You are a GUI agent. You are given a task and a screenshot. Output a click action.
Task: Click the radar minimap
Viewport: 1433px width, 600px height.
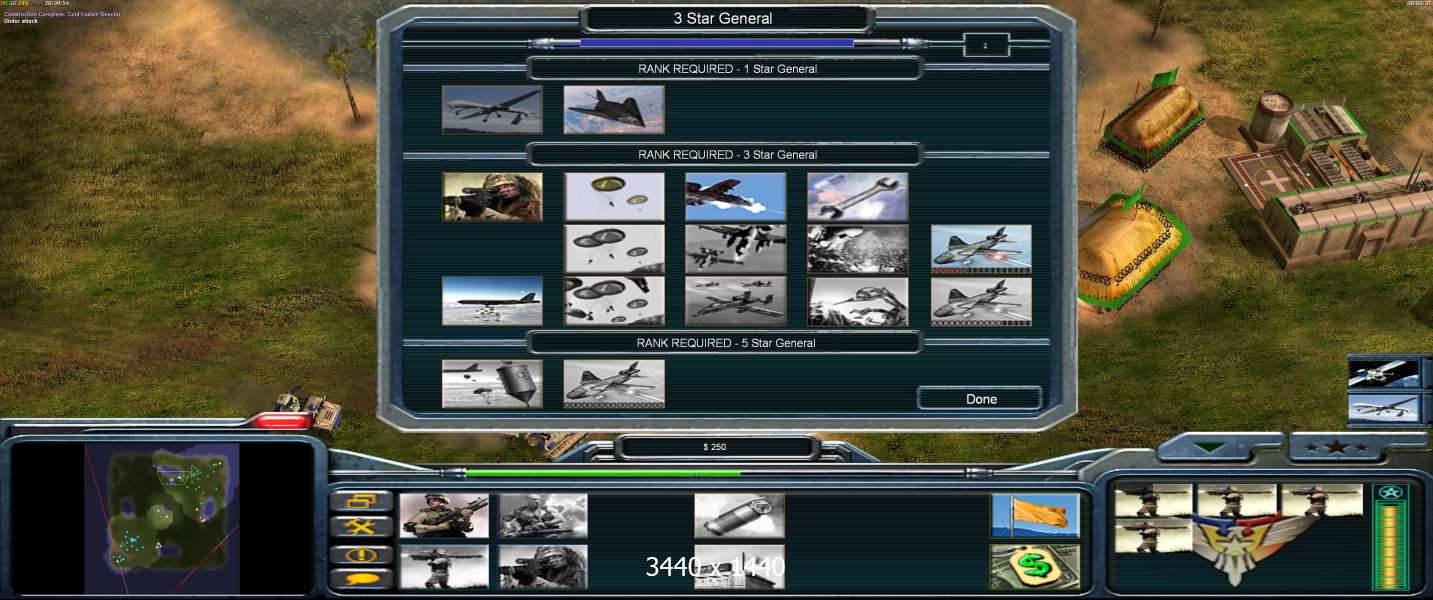click(x=162, y=518)
